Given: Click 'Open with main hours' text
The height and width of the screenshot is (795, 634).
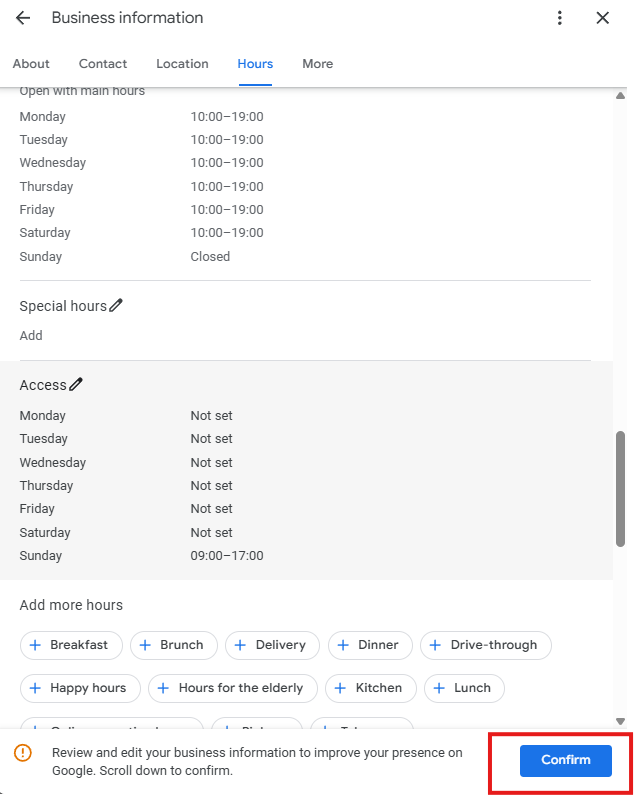Looking at the screenshot, I should click(82, 91).
